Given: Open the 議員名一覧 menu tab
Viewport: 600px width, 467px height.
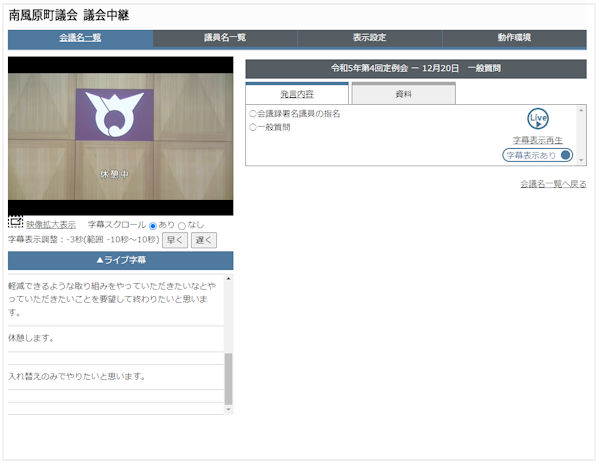Looking at the screenshot, I should tap(225, 38).
